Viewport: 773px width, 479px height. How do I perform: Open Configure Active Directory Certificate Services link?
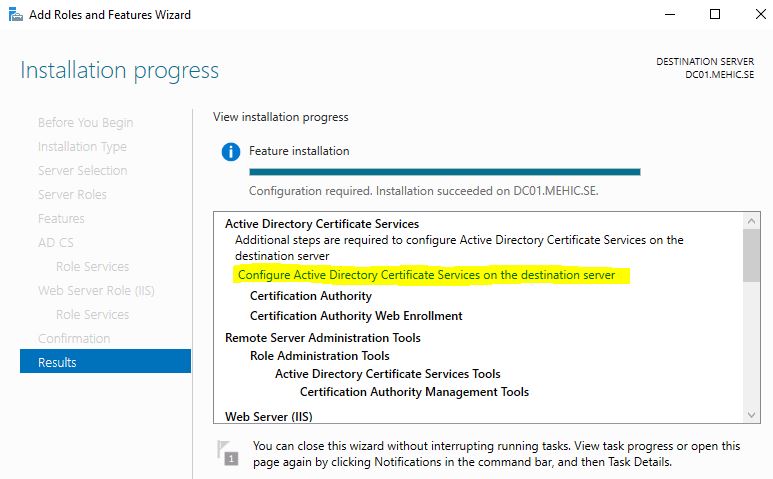[x=426, y=275]
